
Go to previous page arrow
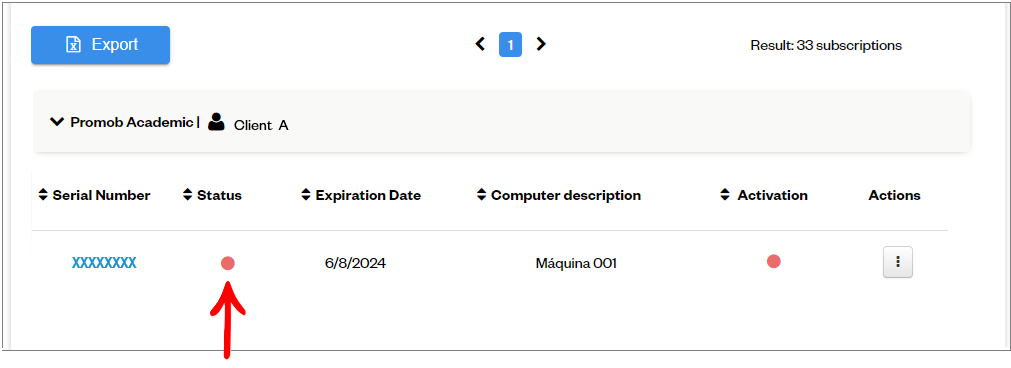coord(480,44)
